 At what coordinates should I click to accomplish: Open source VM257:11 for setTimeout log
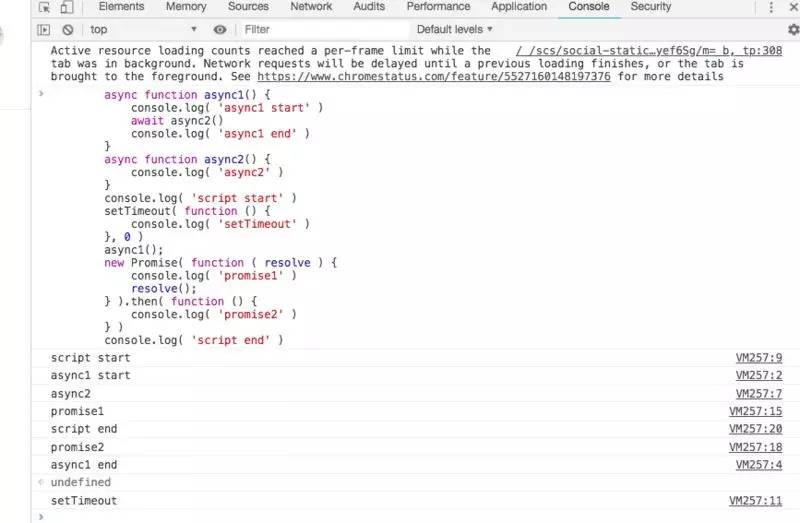pos(755,501)
